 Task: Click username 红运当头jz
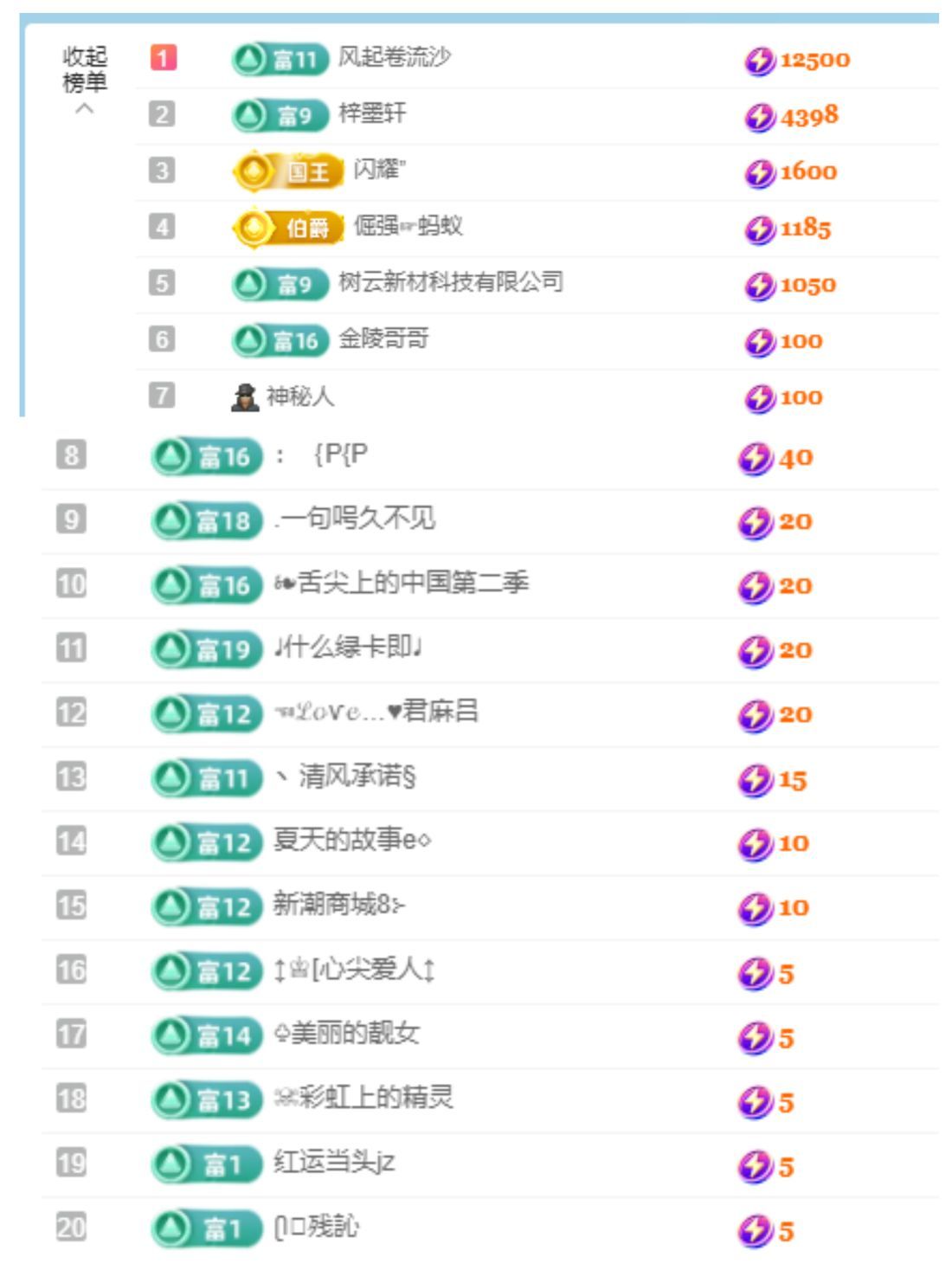tap(334, 1162)
